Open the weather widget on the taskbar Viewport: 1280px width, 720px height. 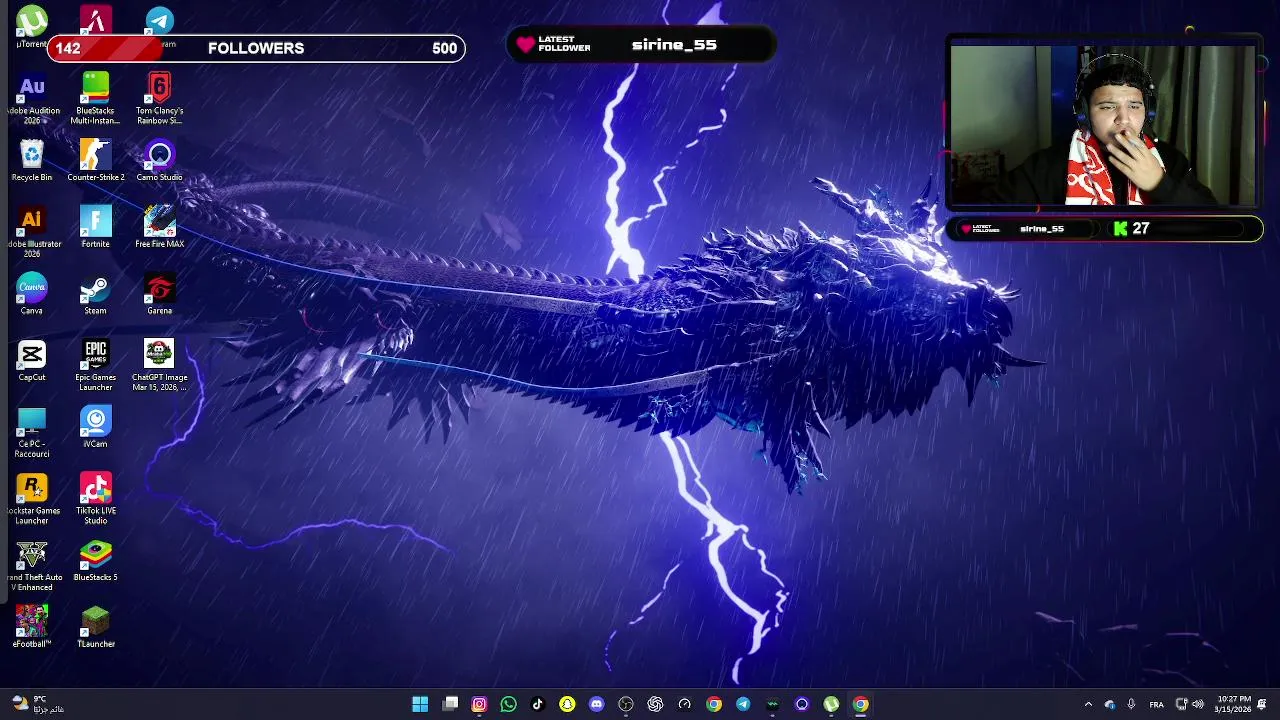click(x=38, y=704)
